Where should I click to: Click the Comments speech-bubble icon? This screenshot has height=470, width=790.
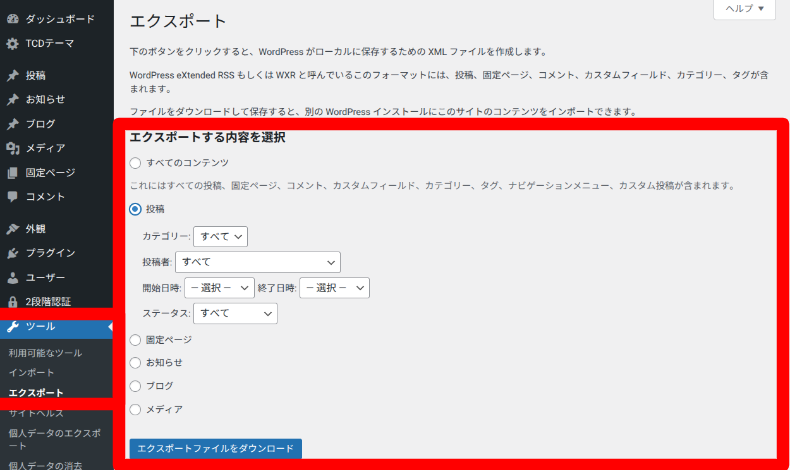click(13, 197)
